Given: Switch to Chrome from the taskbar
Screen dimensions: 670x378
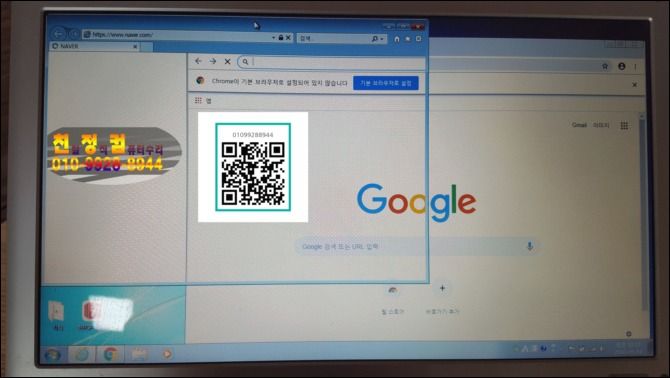Looking at the screenshot, I should point(111,354).
